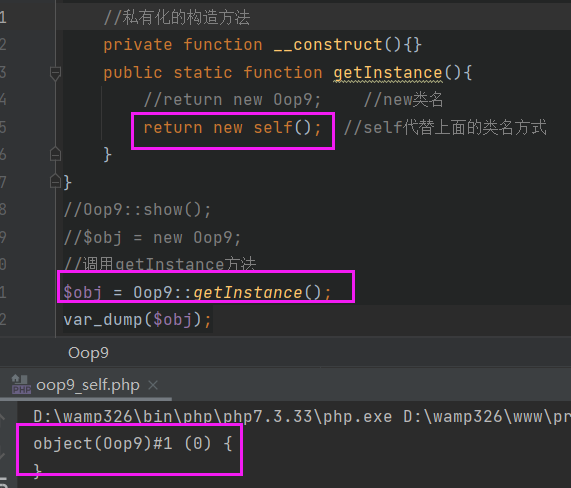Click the 'object(Oop9)#1 (0) {' output line
The width and height of the screenshot is (571, 488).
[x=133, y=444]
